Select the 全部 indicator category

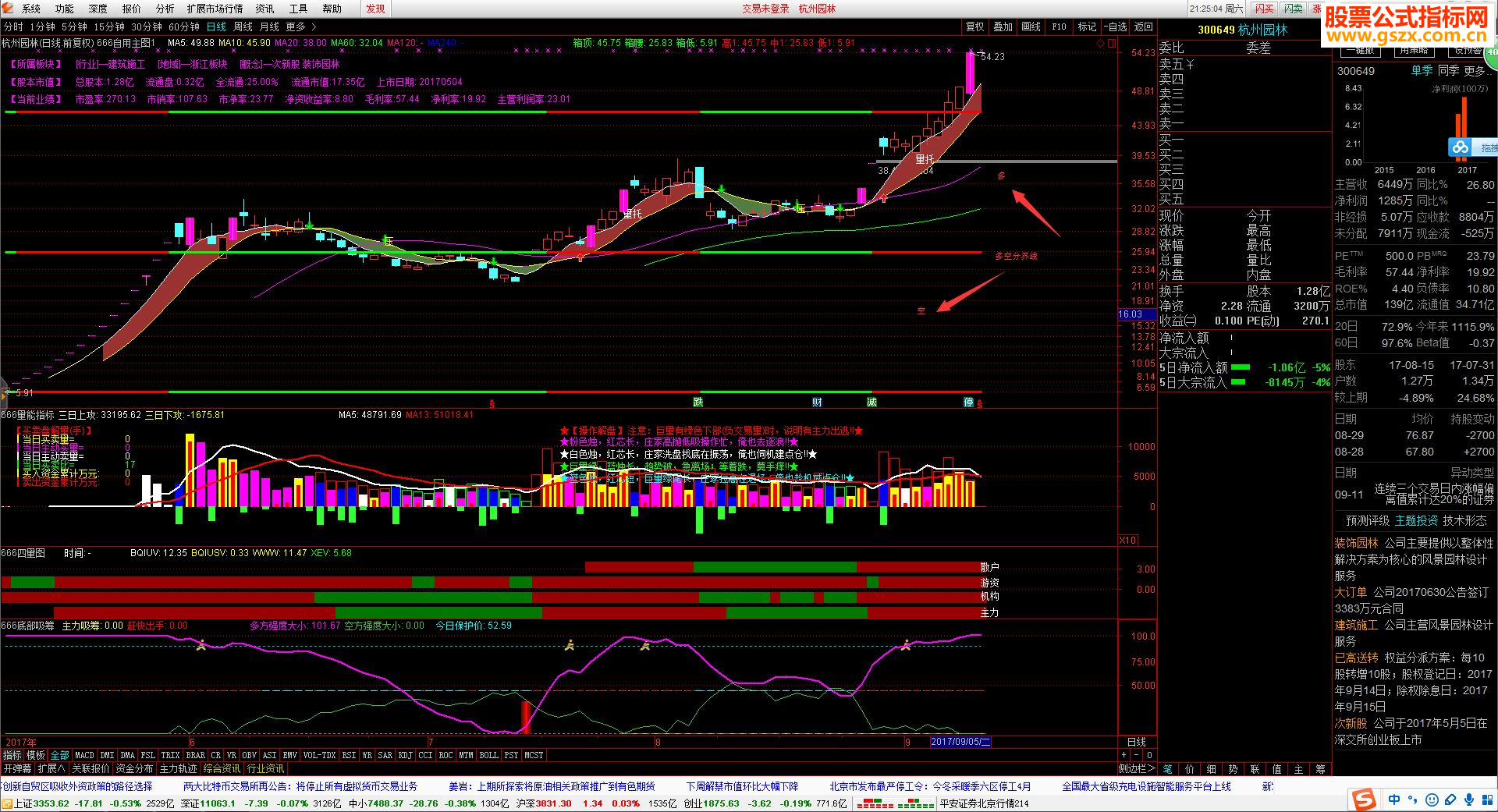pos(59,755)
